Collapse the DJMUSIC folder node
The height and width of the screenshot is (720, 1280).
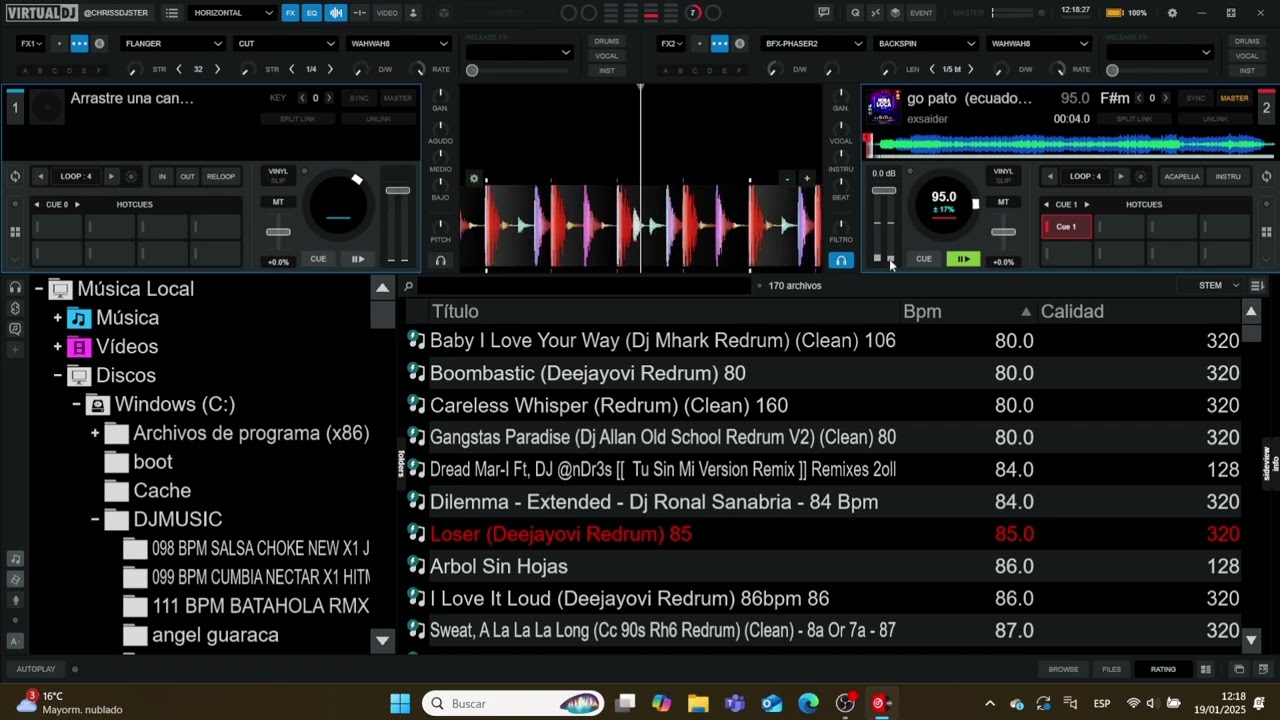coord(95,520)
